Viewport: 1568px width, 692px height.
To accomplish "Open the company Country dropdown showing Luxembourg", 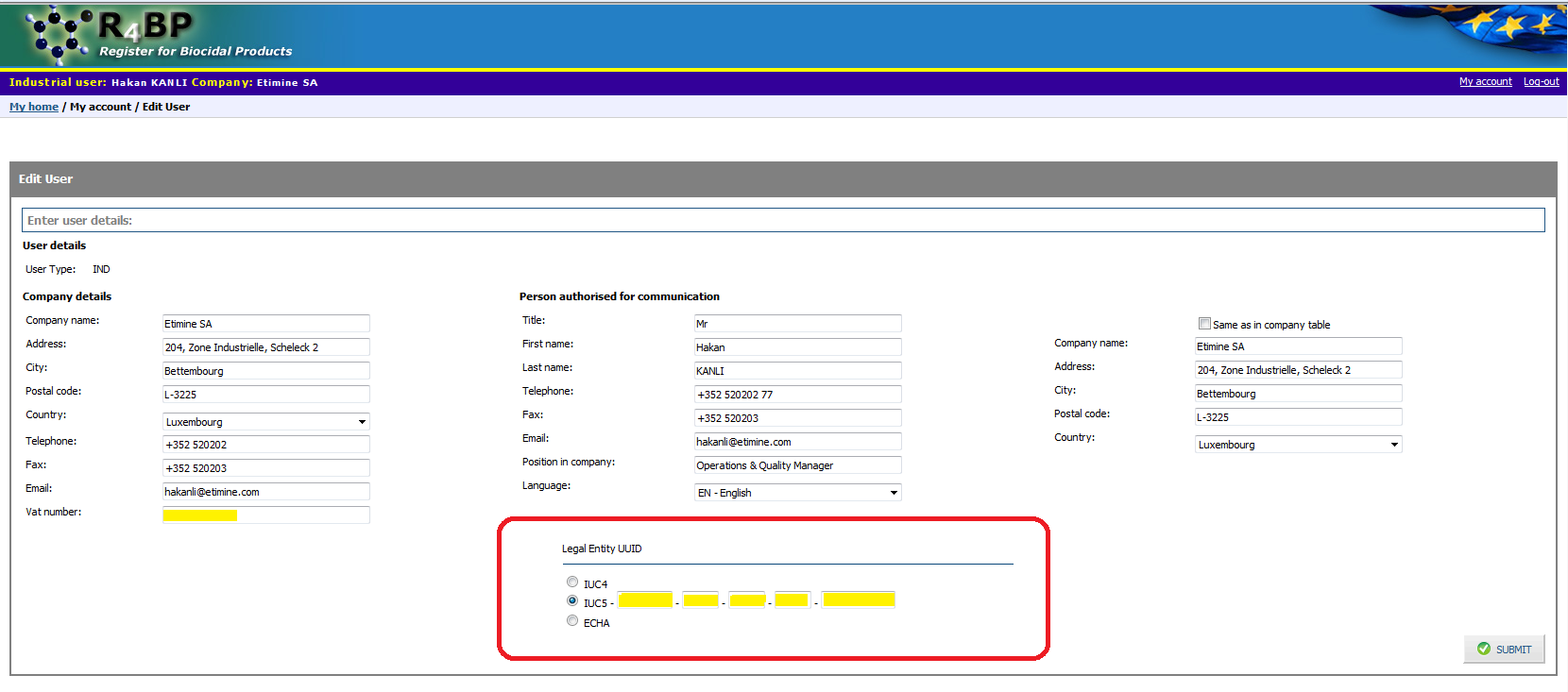I will tap(266, 422).
